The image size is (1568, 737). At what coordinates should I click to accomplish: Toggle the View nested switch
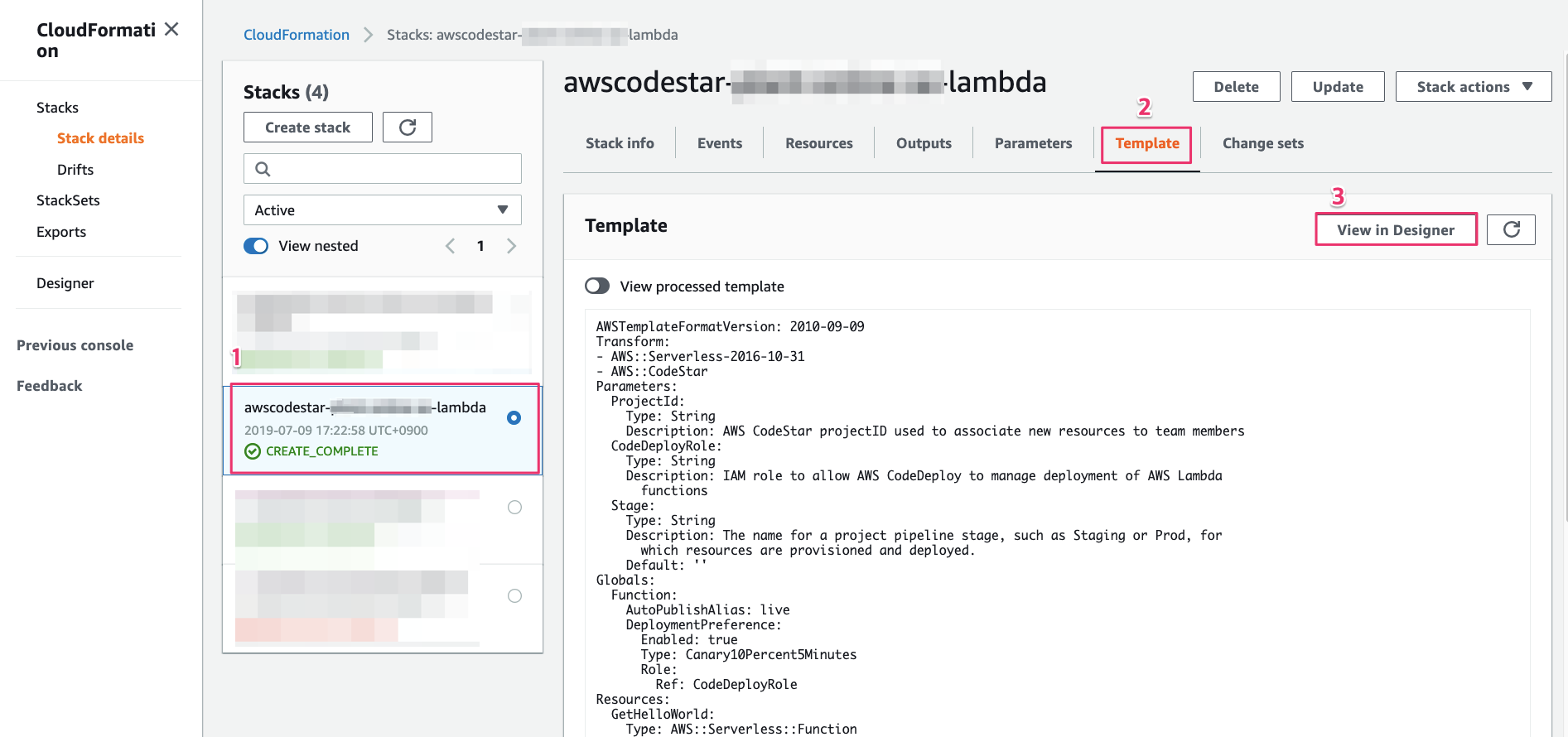point(256,246)
